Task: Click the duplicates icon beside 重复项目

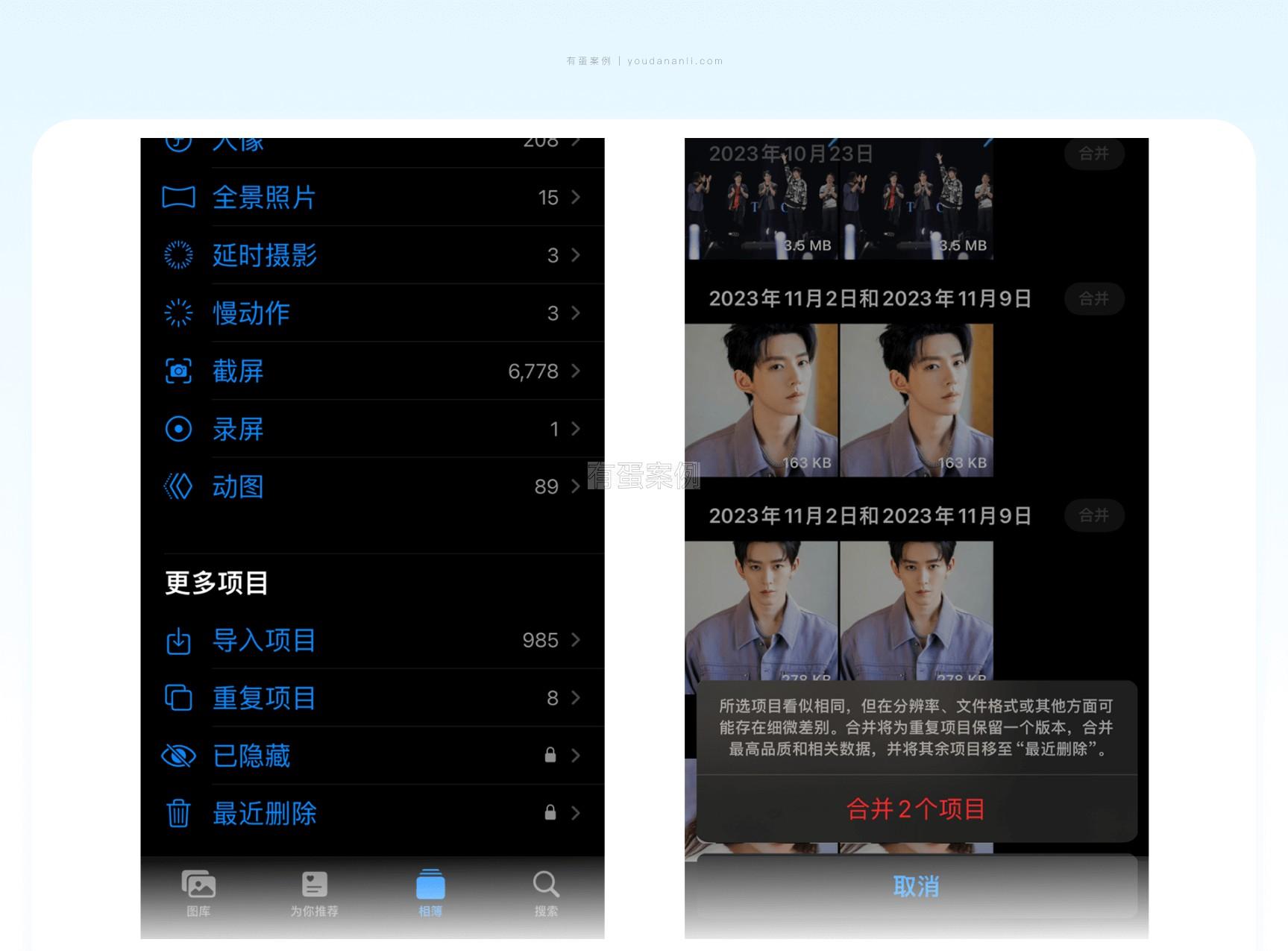Action: click(178, 698)
